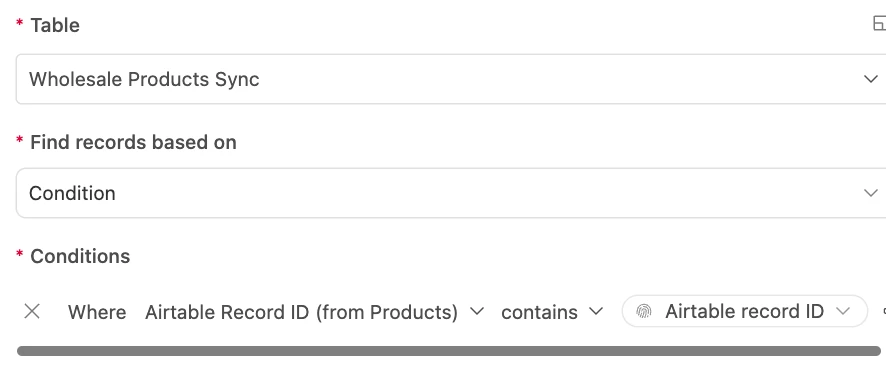This screenshot has height=366, width=886.
Task: Open the Condition dropdown under Find records
Action: pyautogui.click(x=451, y=193)
